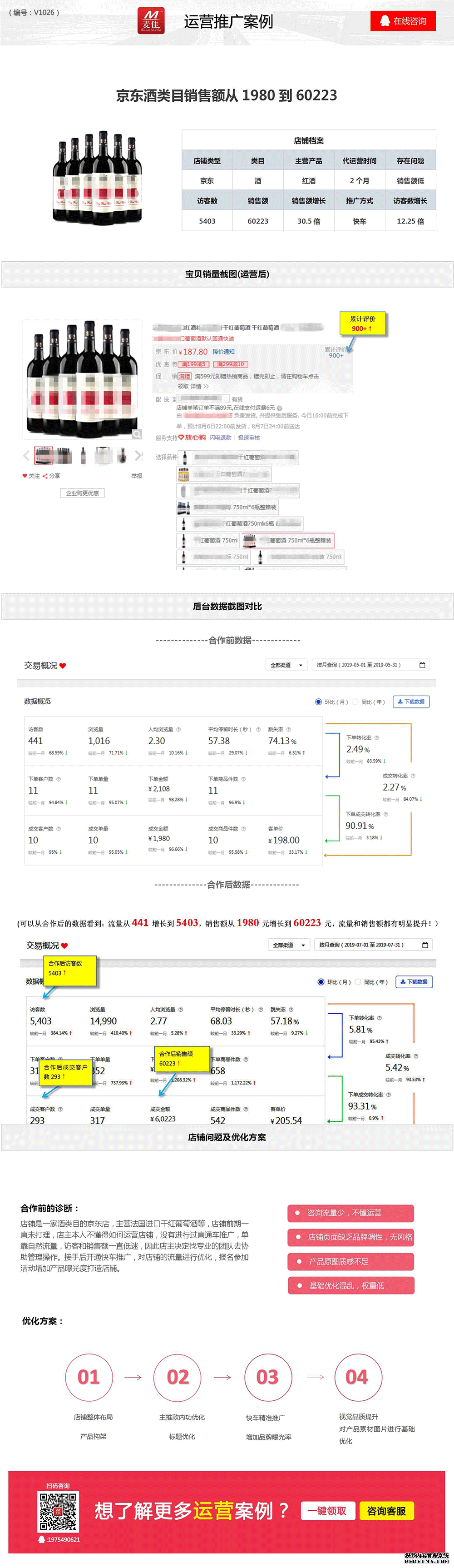Image resolution: width=454 pixels, height=1568 pixels.
Task: Click the 极速审核 service link
Action: 248,438
